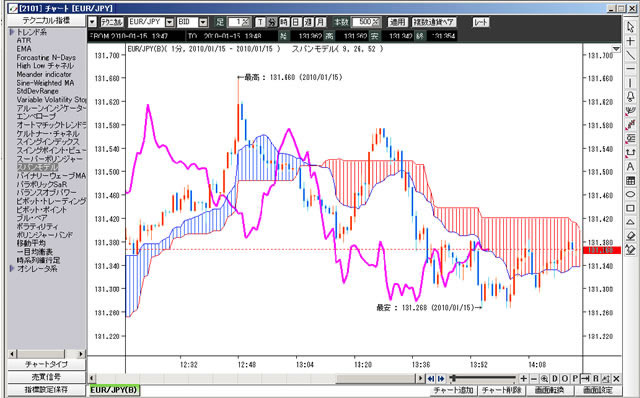Click the チャート追加 button
Viewport: 640px width, 398px height.
pyautogui.click(x=453, y=390)
